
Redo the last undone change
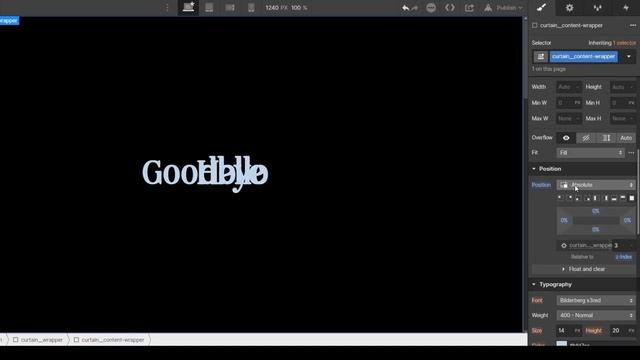click(x=415, y=8)
